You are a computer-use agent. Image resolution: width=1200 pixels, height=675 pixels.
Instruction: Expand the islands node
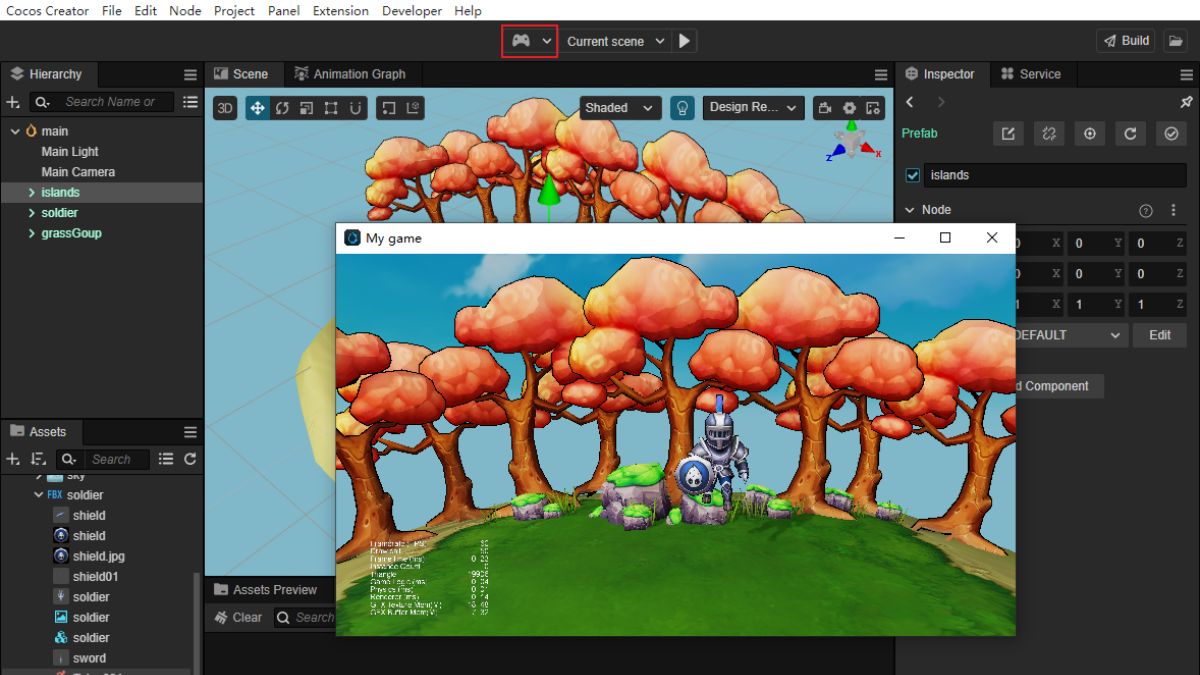tap(32, 192)
